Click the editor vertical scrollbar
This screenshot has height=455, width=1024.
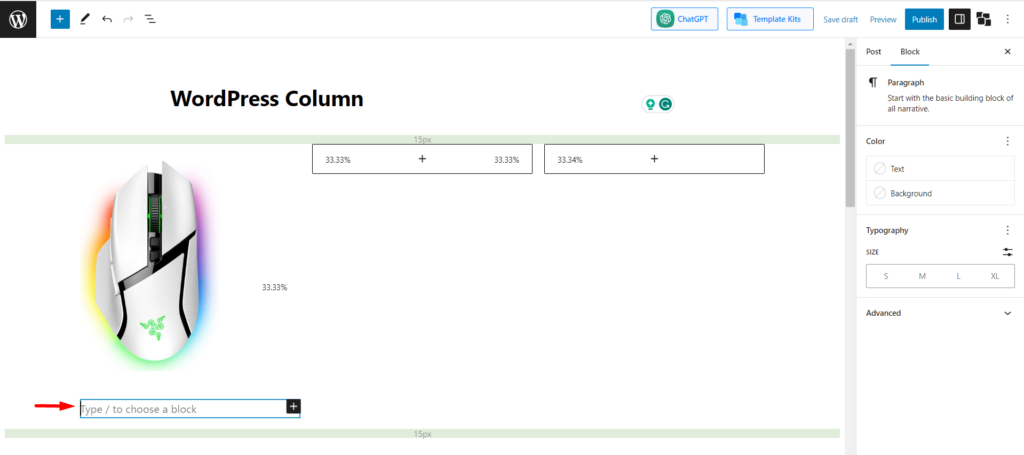(850, 127)
